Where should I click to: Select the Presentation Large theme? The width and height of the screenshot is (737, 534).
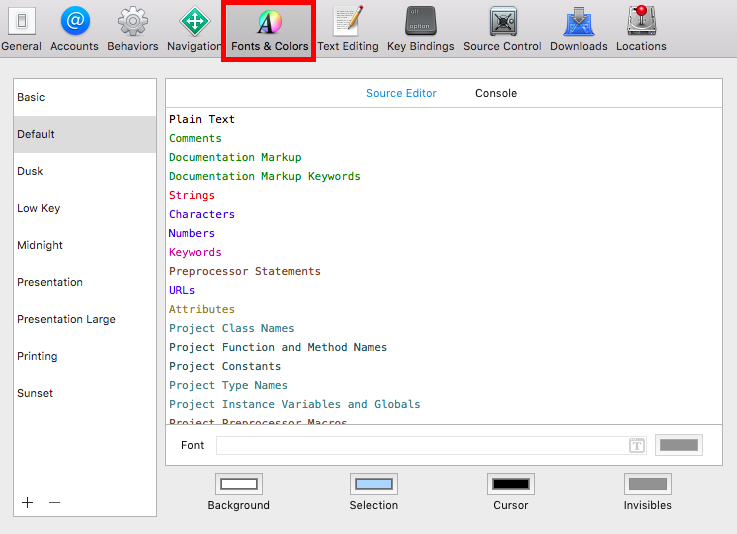(85, 319)
